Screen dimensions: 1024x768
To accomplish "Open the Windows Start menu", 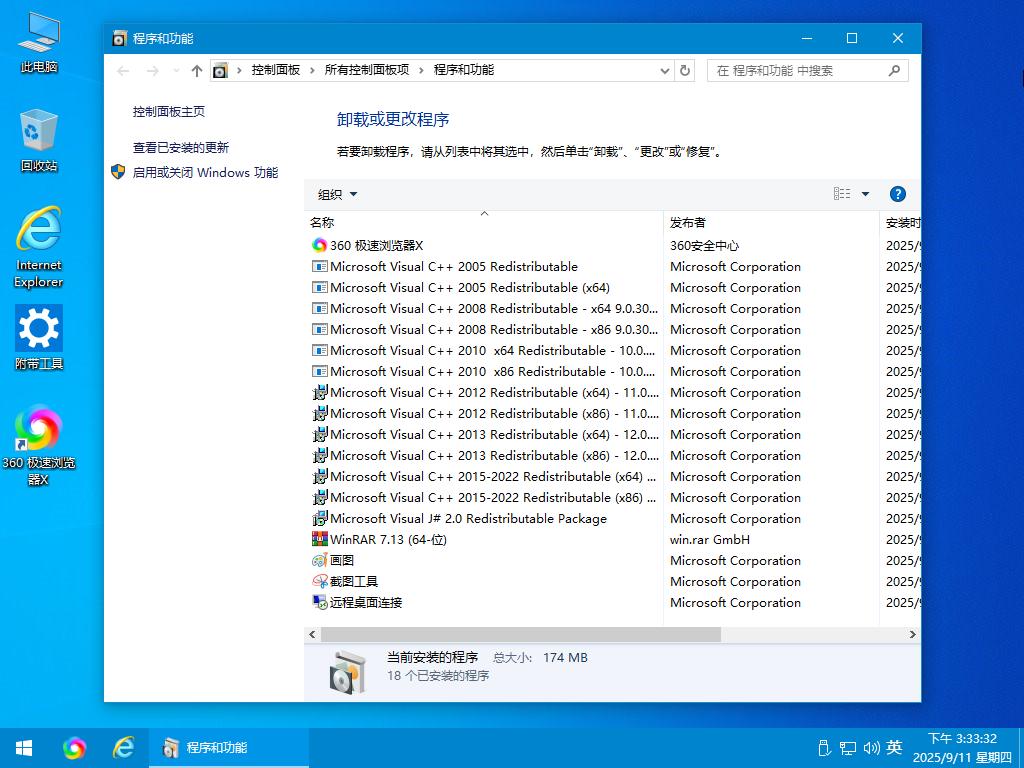I will pyautogui.click(x=24, y=747).
